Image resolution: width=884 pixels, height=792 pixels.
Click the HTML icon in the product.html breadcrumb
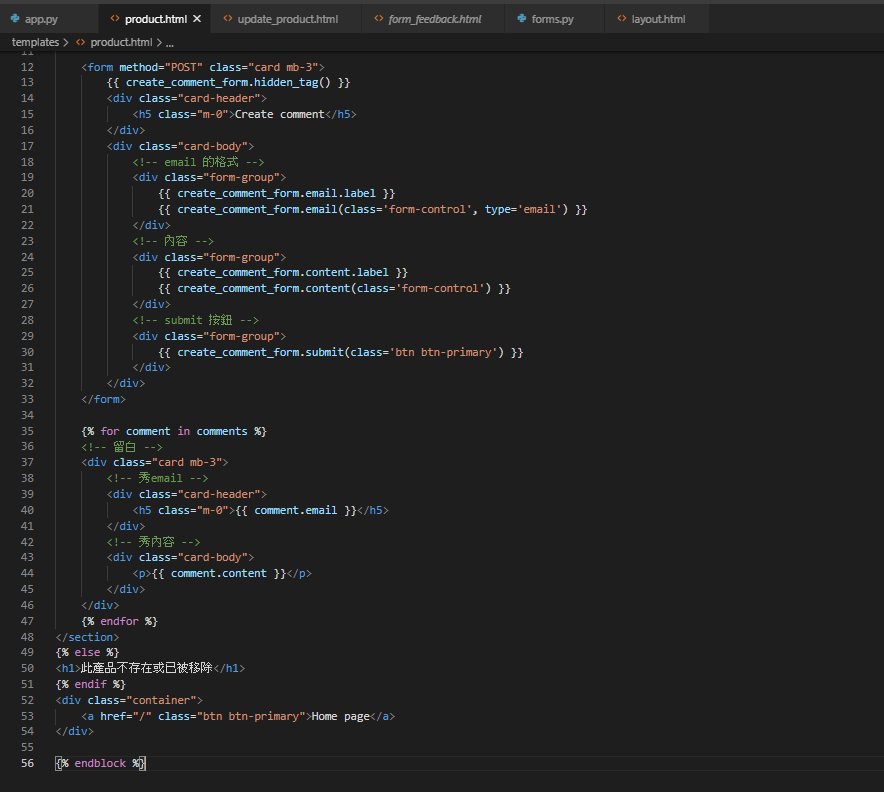point(80,42)
